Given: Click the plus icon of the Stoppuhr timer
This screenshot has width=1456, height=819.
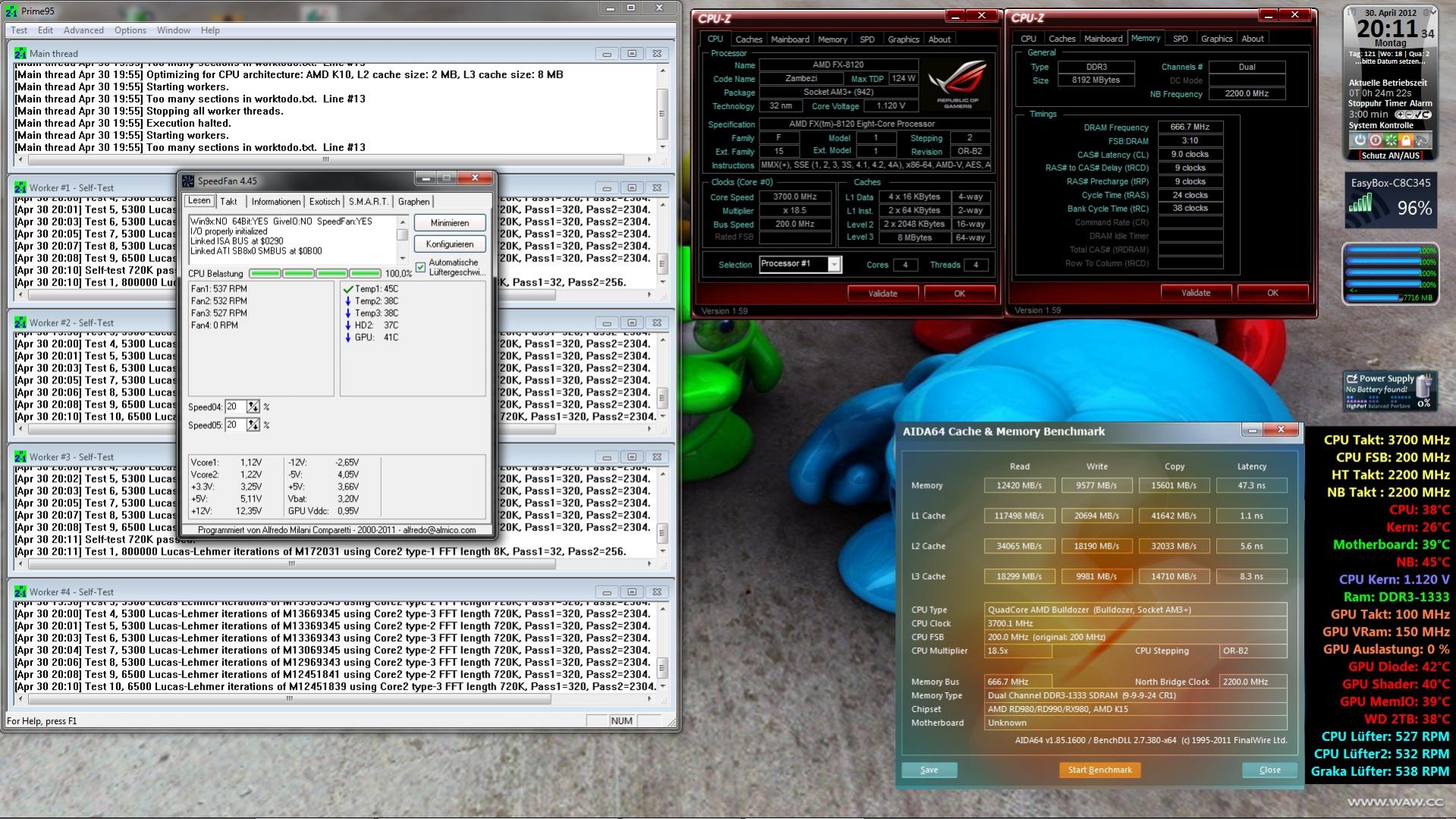Looking at the screenshot, I should [1400, 115].
